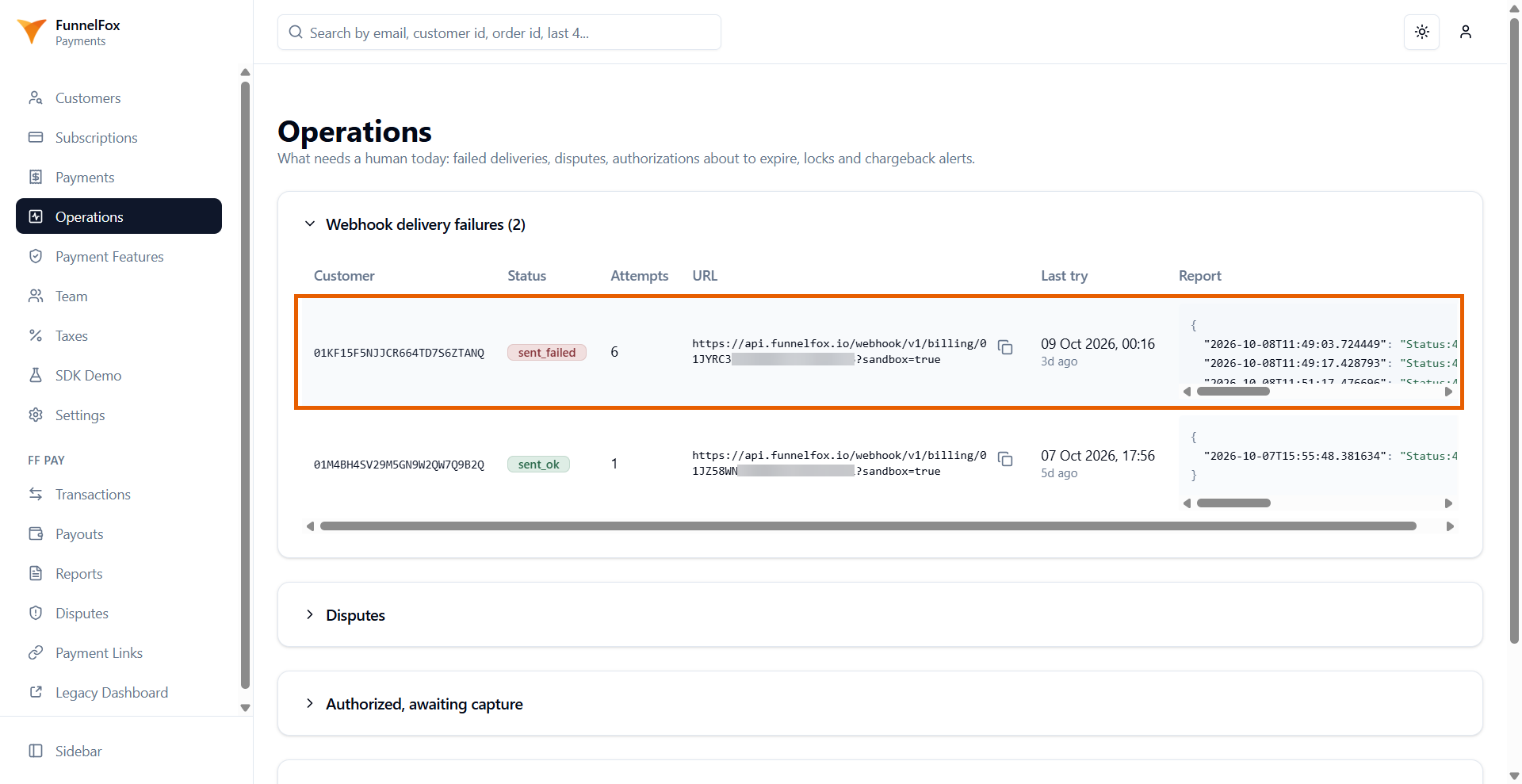The height and width of the screenshot is (784, 1522).
Task: Toggle the light/dark theme sun icon
Action: click(x=1422, y=32)
